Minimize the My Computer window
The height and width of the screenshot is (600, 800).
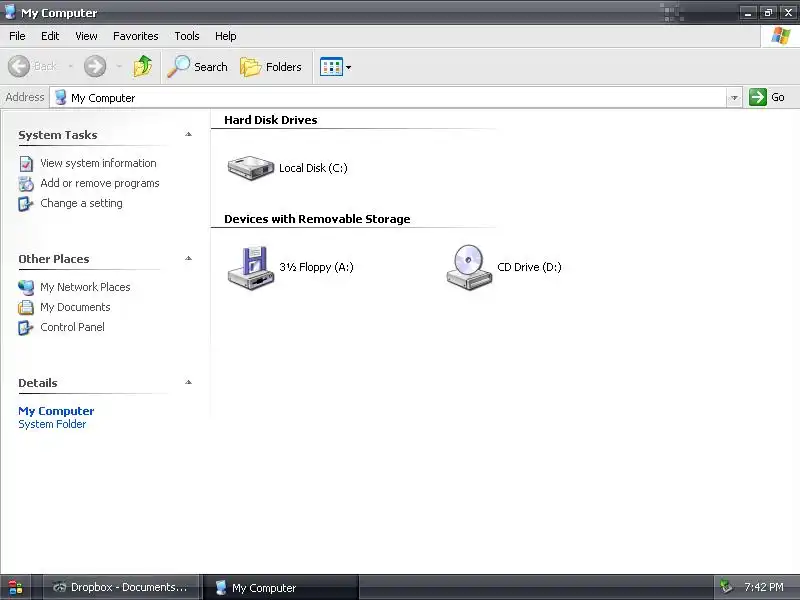[x=748, y=13]
